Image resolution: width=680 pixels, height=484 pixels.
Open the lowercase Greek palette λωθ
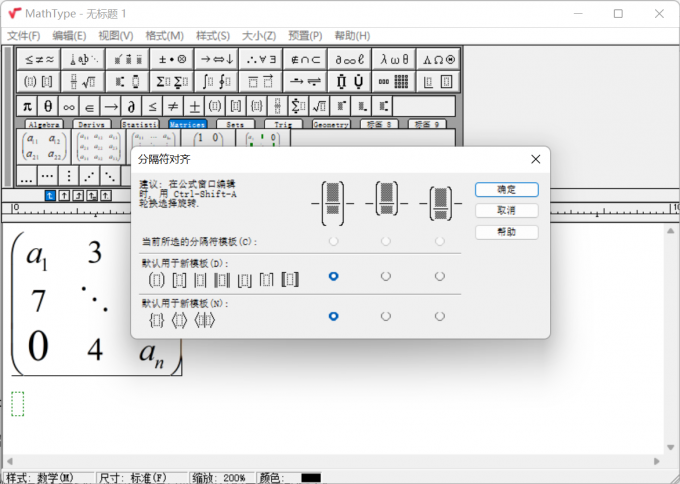coord(394,59)
